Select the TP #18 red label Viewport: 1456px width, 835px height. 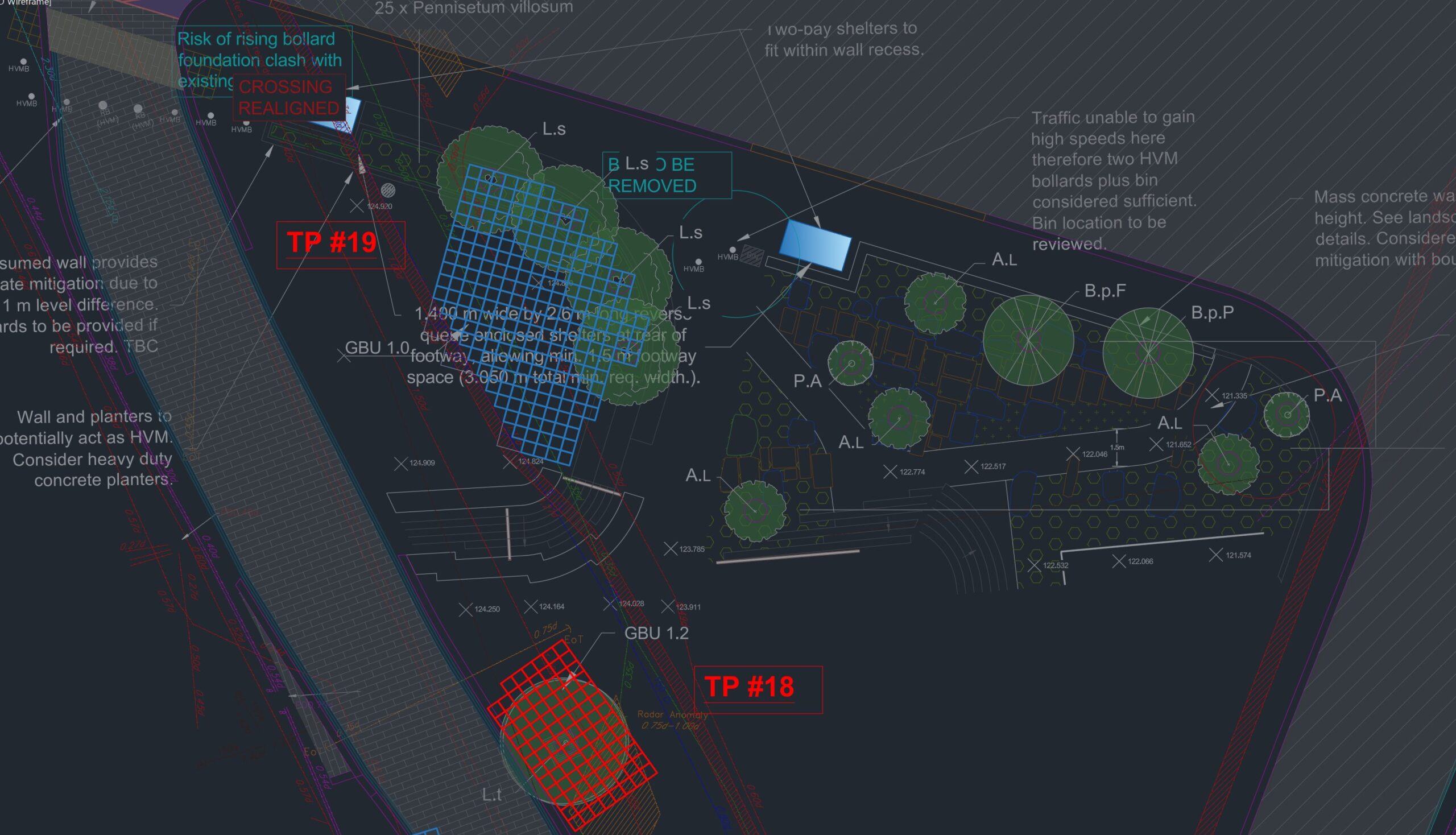(x=750, y=687)
